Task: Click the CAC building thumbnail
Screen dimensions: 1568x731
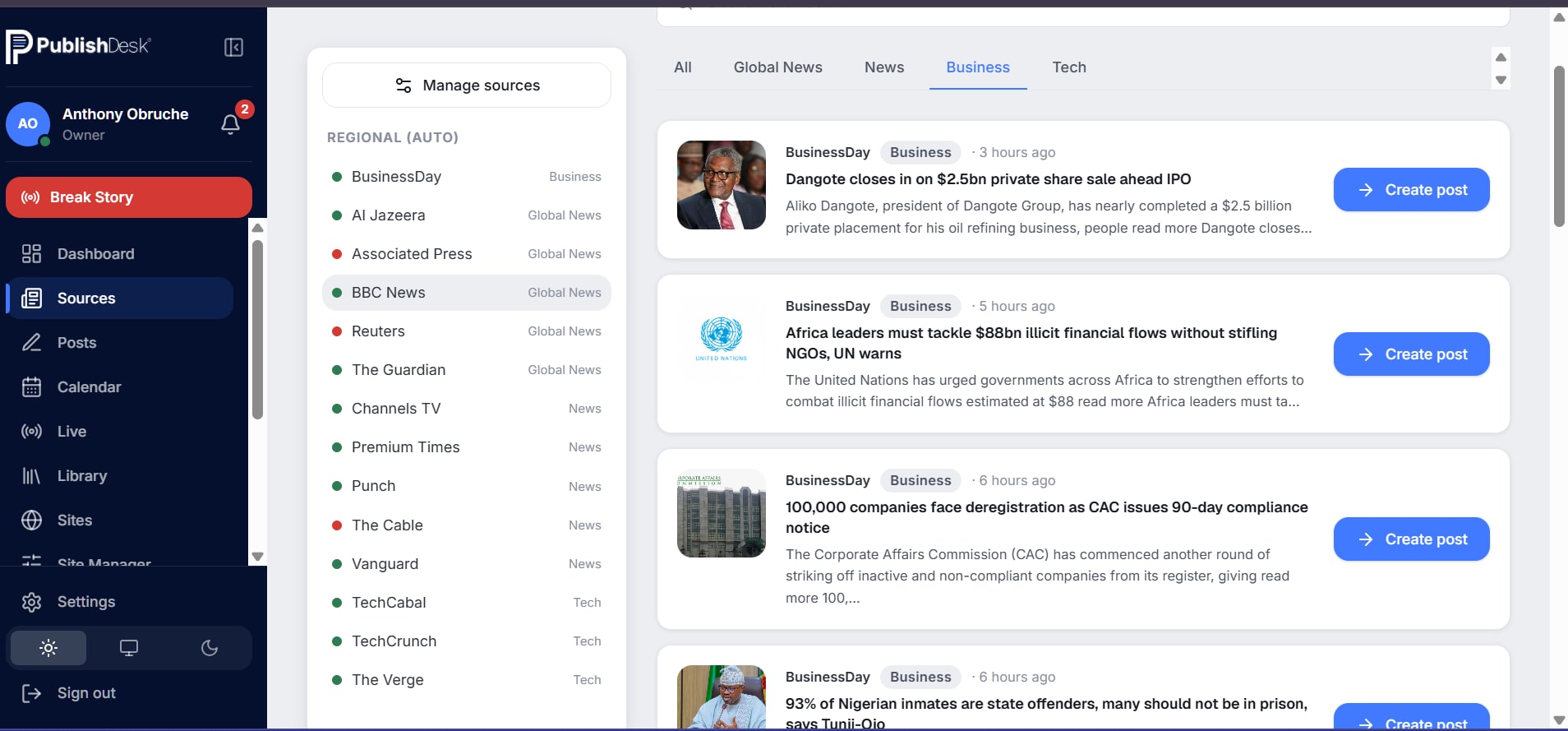Action: tap(722, 513)
